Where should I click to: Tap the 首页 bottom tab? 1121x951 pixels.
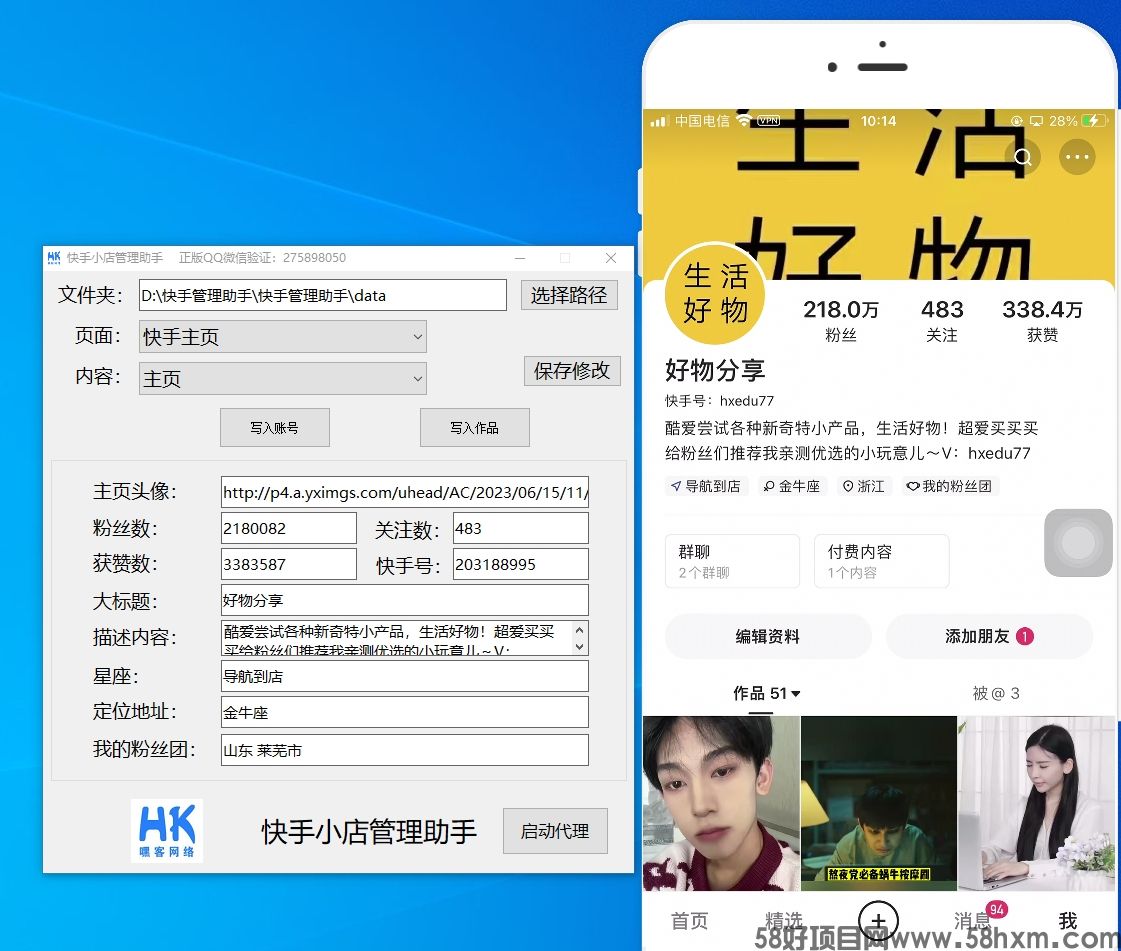689,921
